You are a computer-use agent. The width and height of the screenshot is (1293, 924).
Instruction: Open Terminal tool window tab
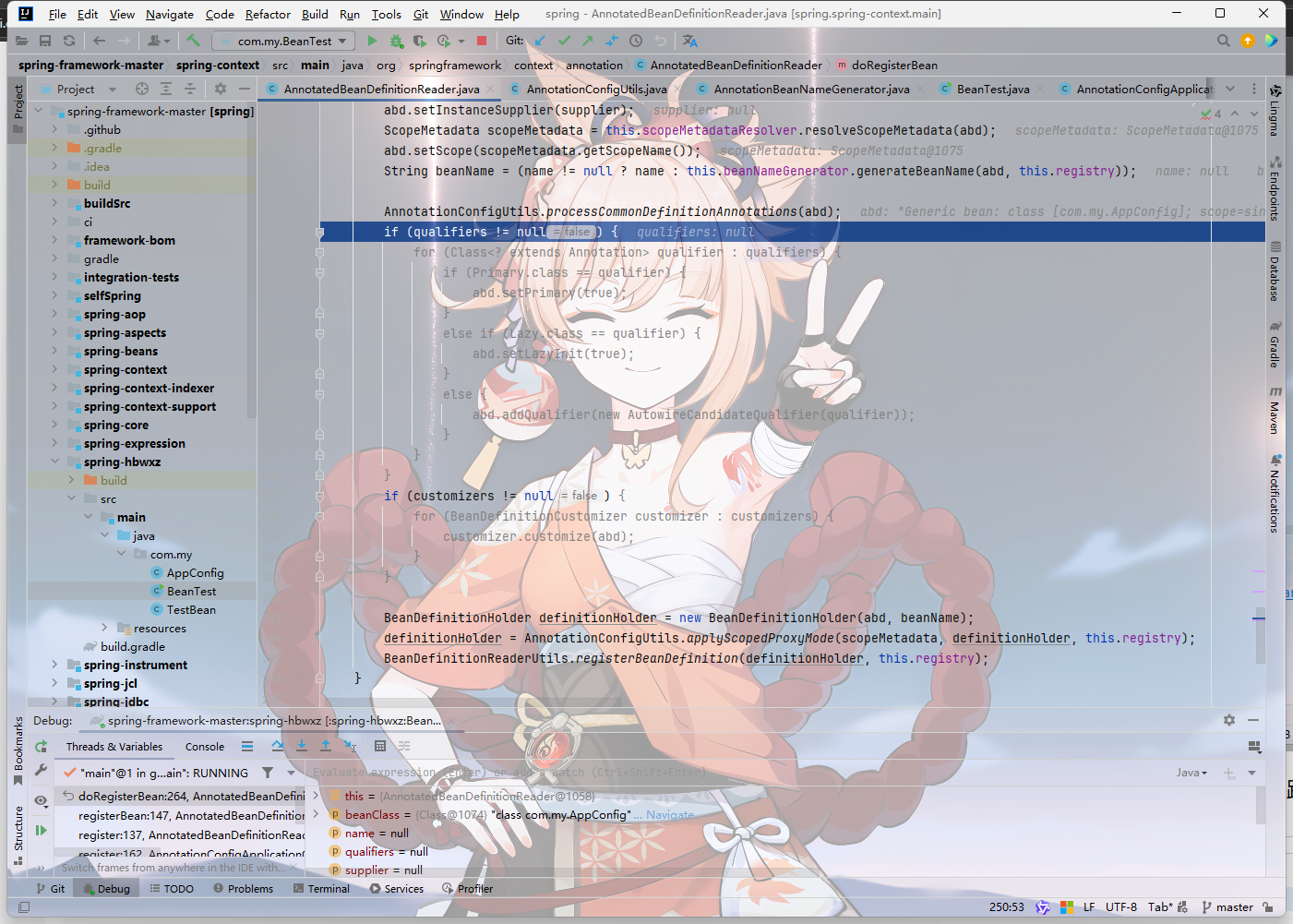[321, 888]
